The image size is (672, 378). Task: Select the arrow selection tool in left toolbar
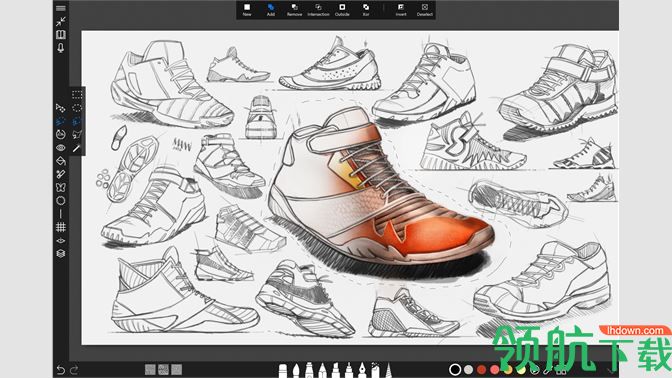point(60,108)
